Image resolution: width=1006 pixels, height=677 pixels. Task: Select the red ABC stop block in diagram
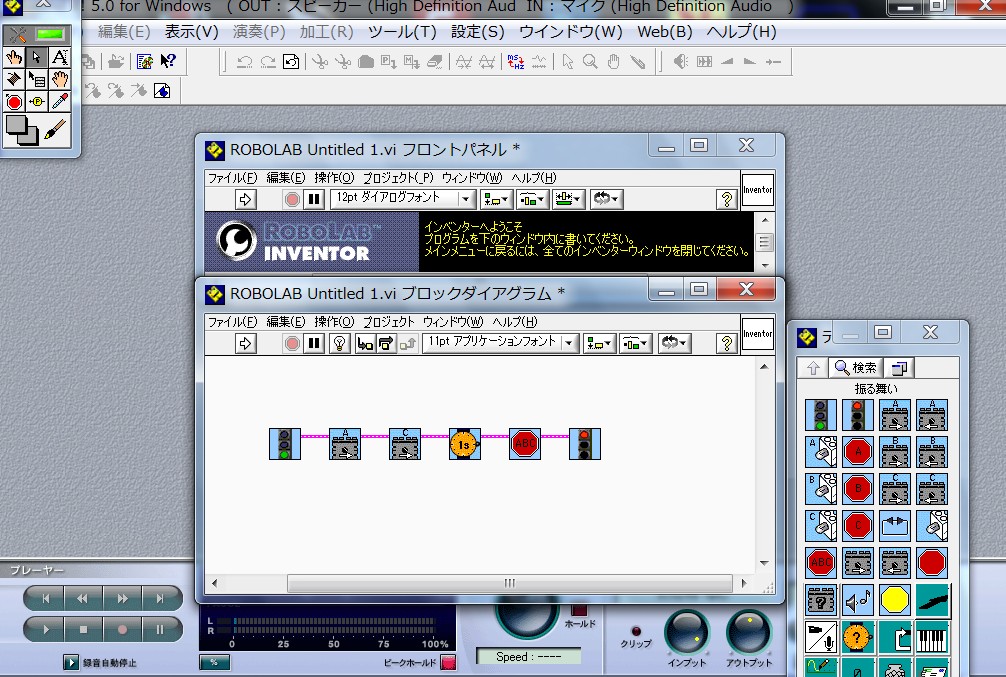coord(525,444)
